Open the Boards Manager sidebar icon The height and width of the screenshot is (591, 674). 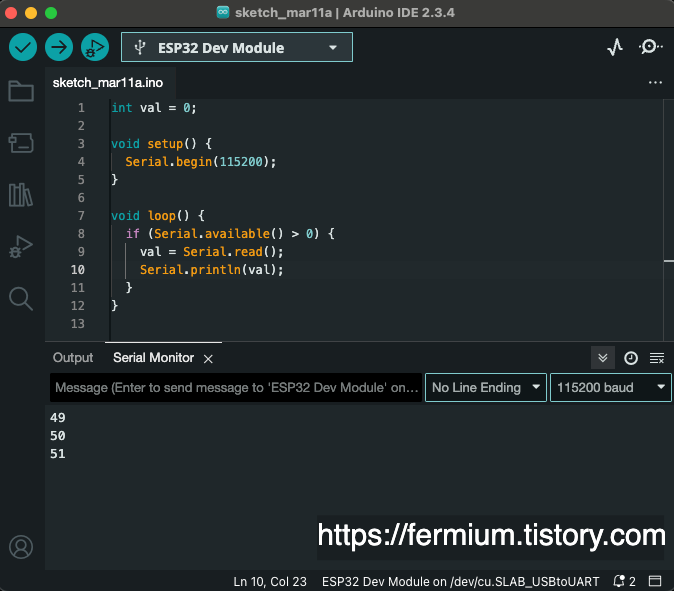tap(21, 143)
